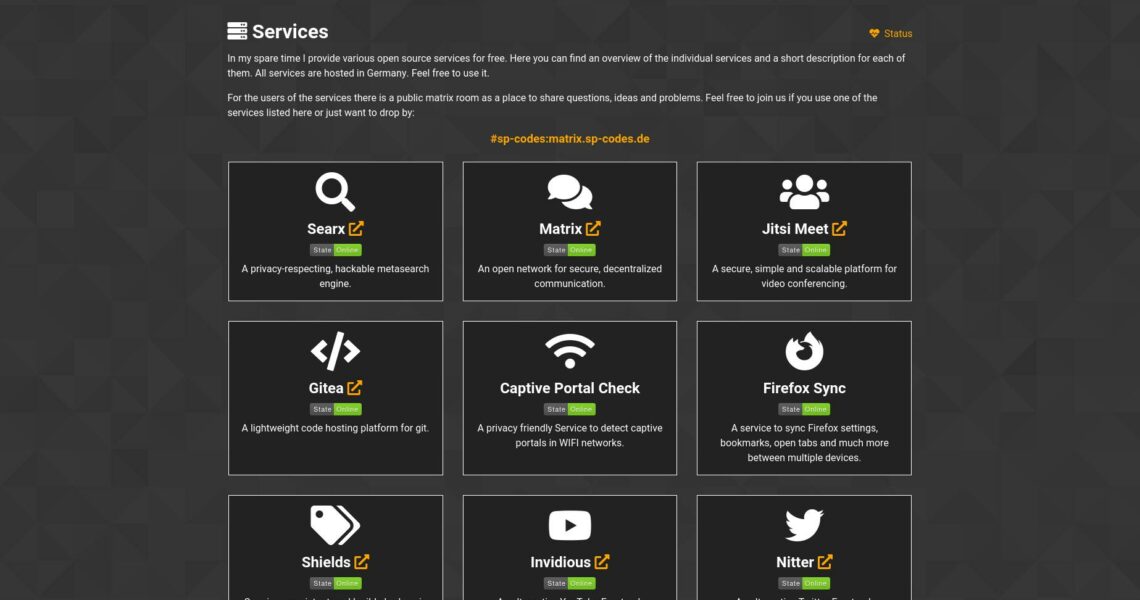Click the Captive Portal wifi icon
Screen dimensions: 1140x600
pos(569,351)
